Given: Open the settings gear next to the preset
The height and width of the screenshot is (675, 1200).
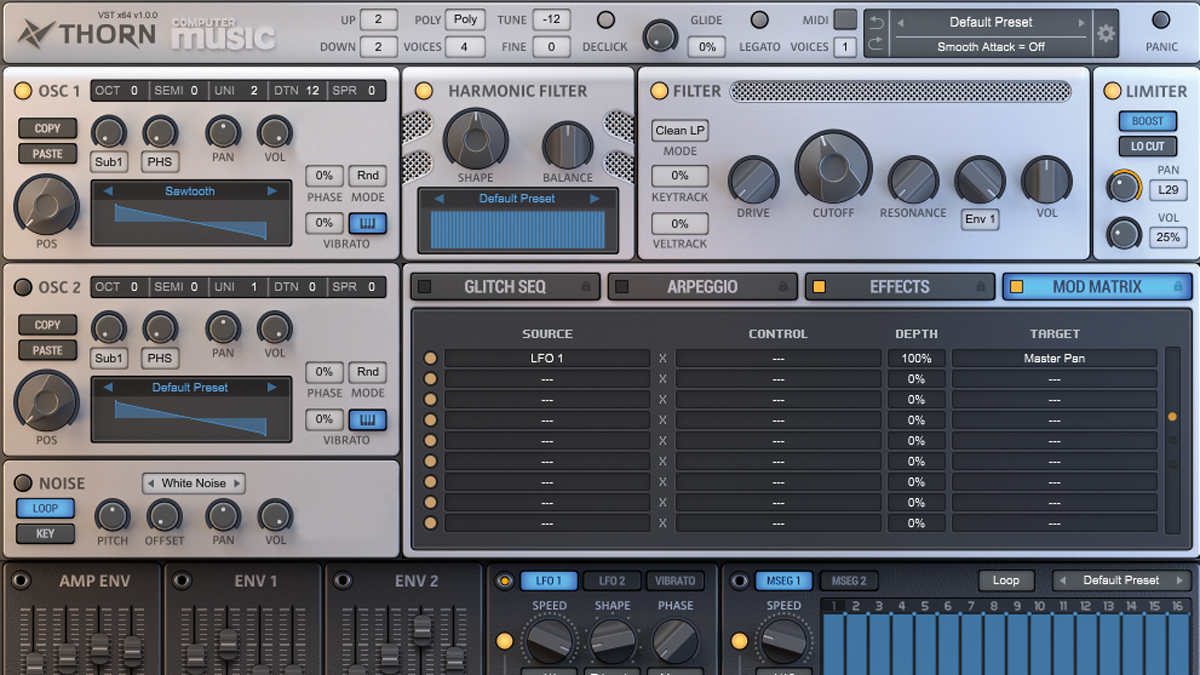Looking at the screenshot, I should pos(1105,33).
